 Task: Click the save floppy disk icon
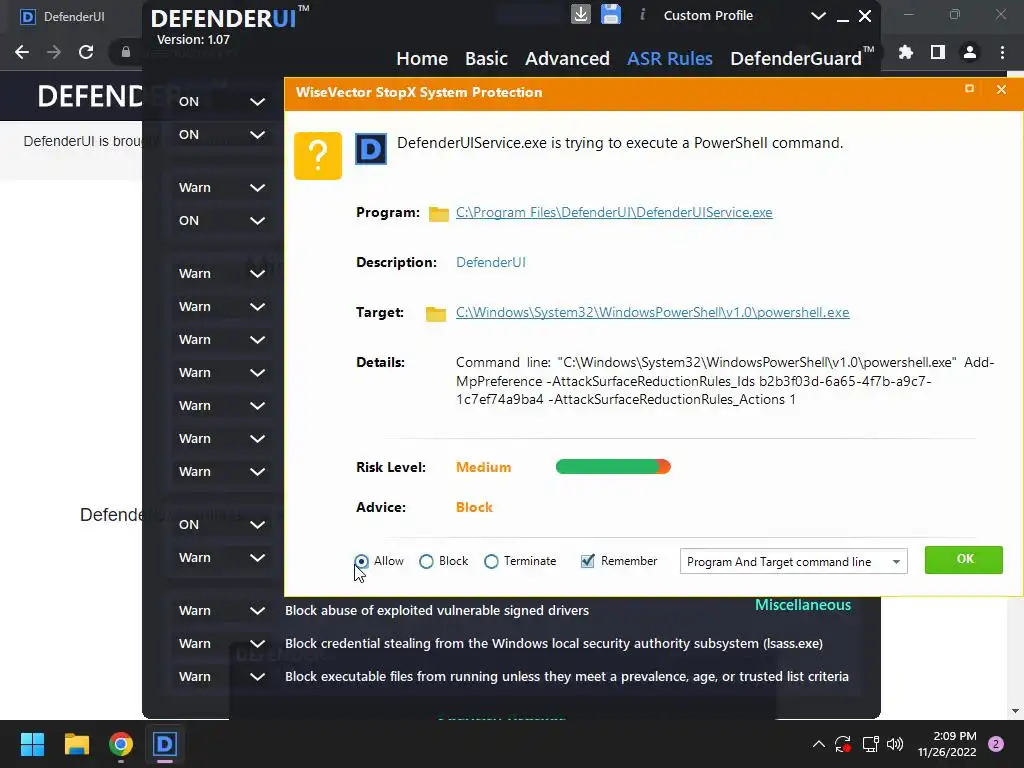pyautogui.click(x=611, y=14)
